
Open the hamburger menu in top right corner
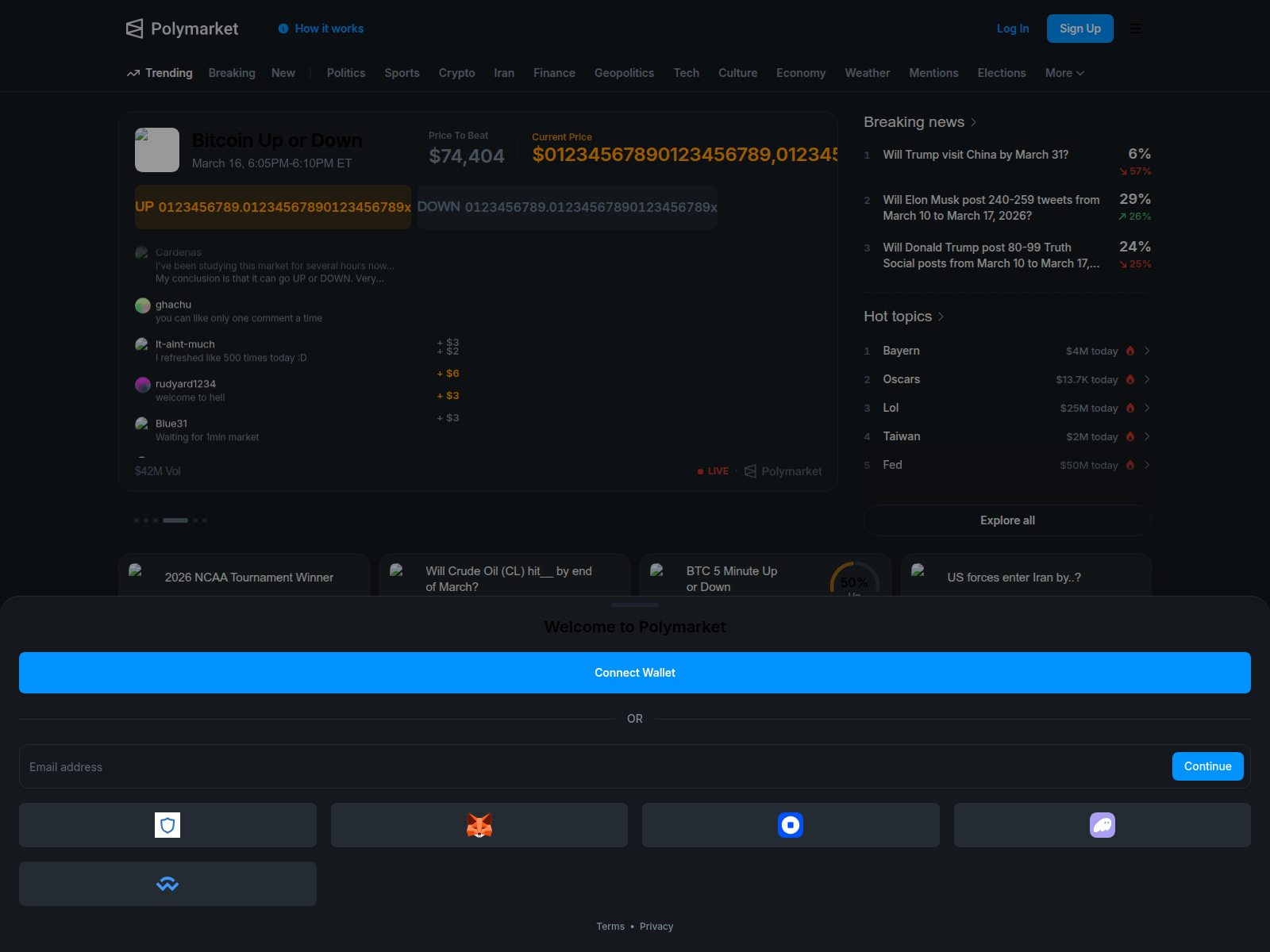[x=1136, y=29]
